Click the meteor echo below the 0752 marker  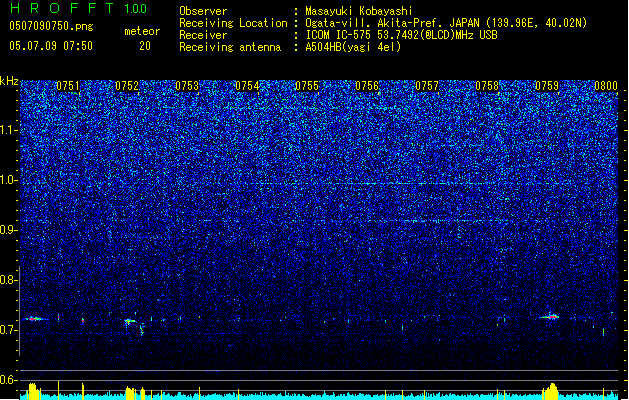130,321
